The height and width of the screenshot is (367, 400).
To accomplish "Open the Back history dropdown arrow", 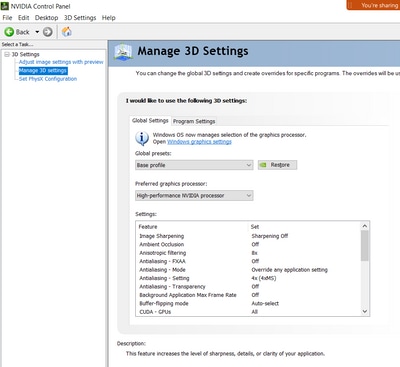I will click(37, 32).
